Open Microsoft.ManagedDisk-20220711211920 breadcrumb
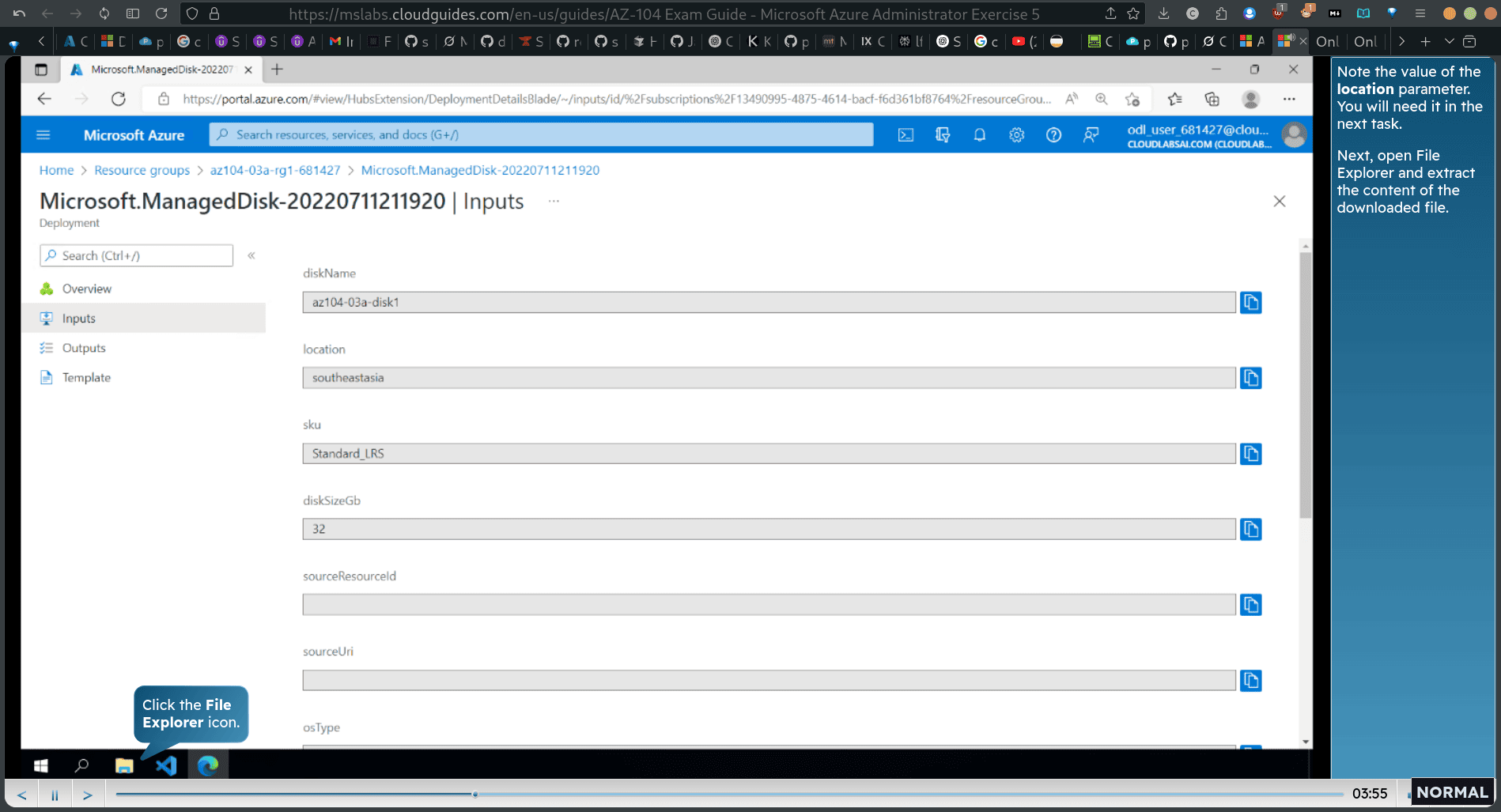Screen dimensions: 1501x812 (x=480, y=170)
